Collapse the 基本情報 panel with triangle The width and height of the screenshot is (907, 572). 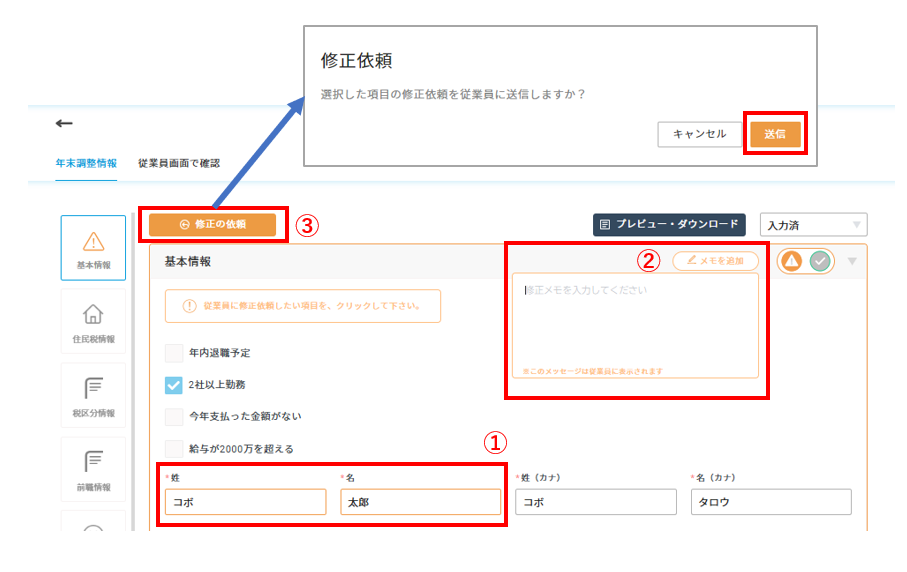pyautogui.click(x=852, y=261)
